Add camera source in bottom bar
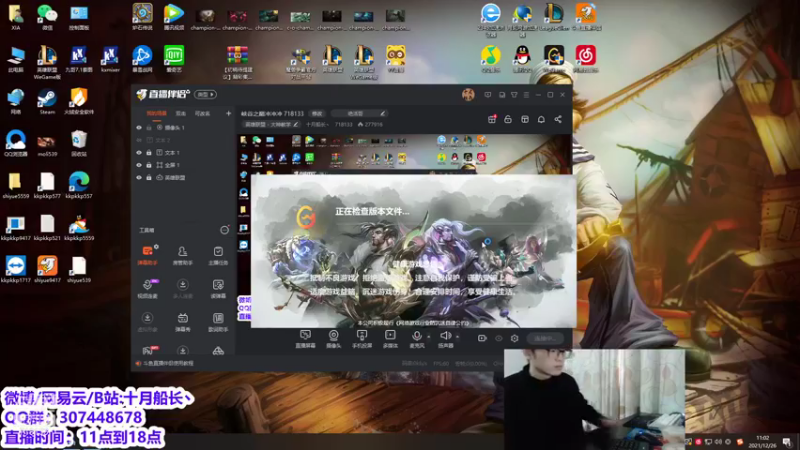Screen dimensions: 800x450 point(333,338)
